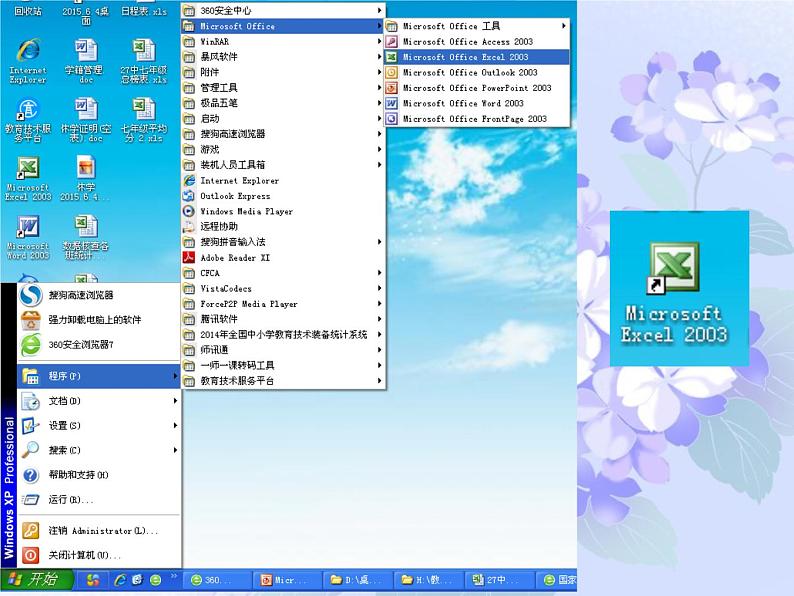
Task: Expand the 启动 submenu arrow
Action: (x=379, y=118)
